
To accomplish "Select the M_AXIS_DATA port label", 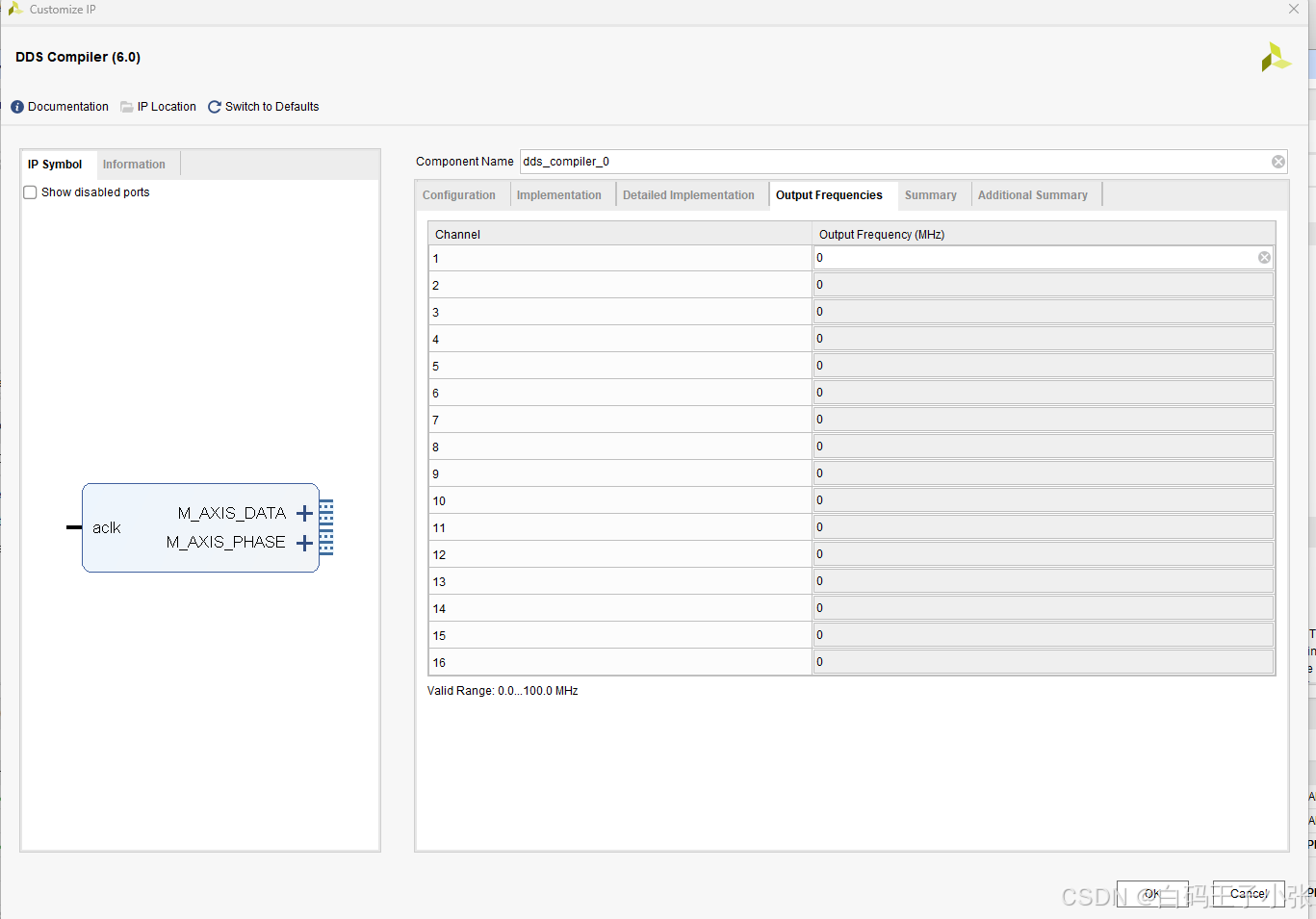I will tap(231, 514).
